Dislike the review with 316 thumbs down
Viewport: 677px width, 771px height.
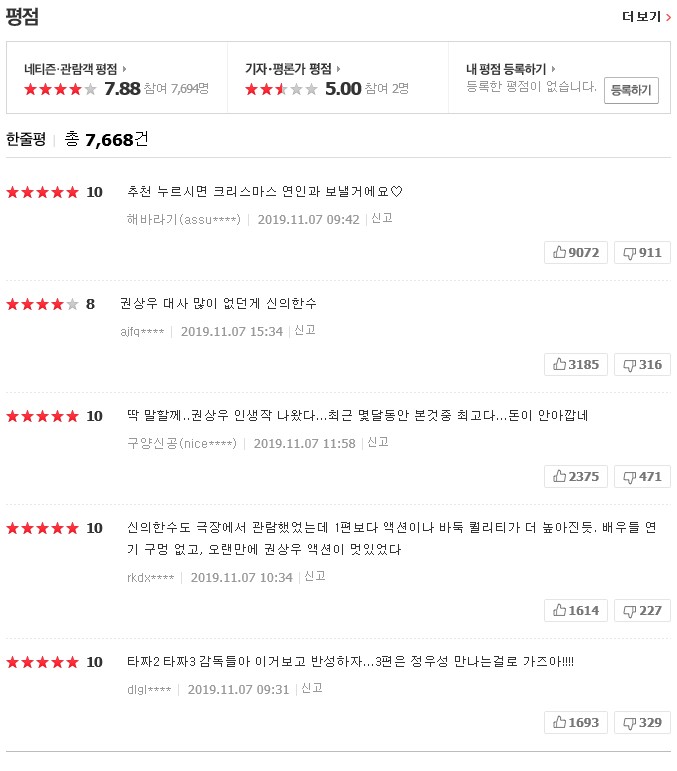(x=642, y=365)
